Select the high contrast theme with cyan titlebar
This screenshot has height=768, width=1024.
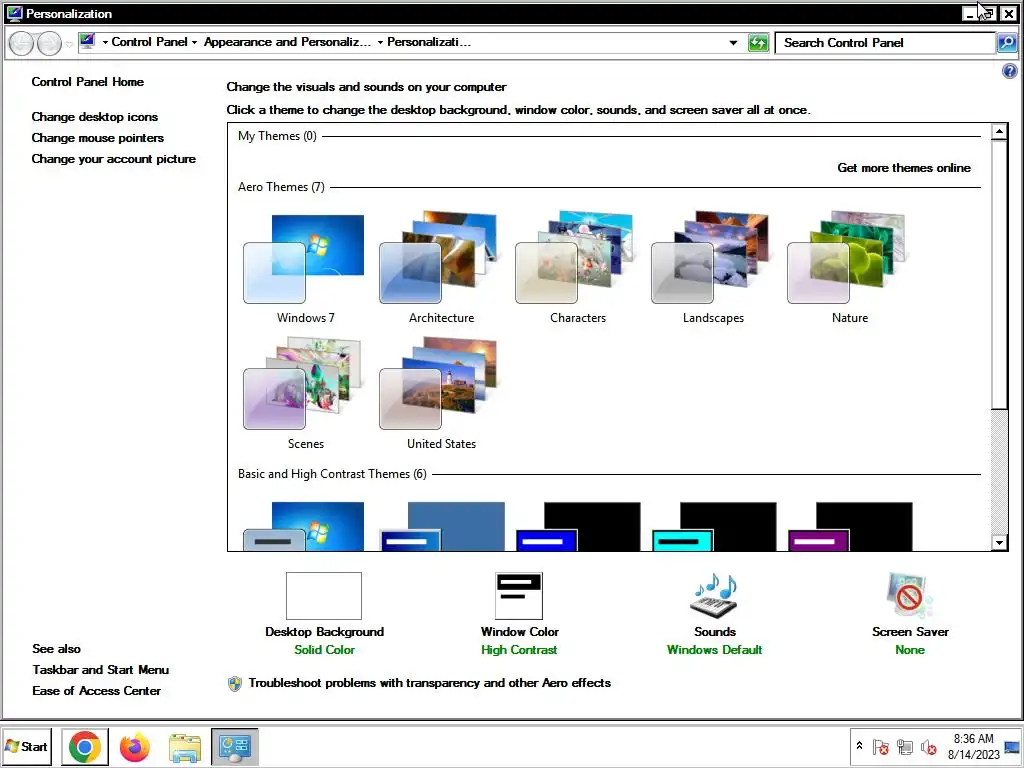point(714,526)
